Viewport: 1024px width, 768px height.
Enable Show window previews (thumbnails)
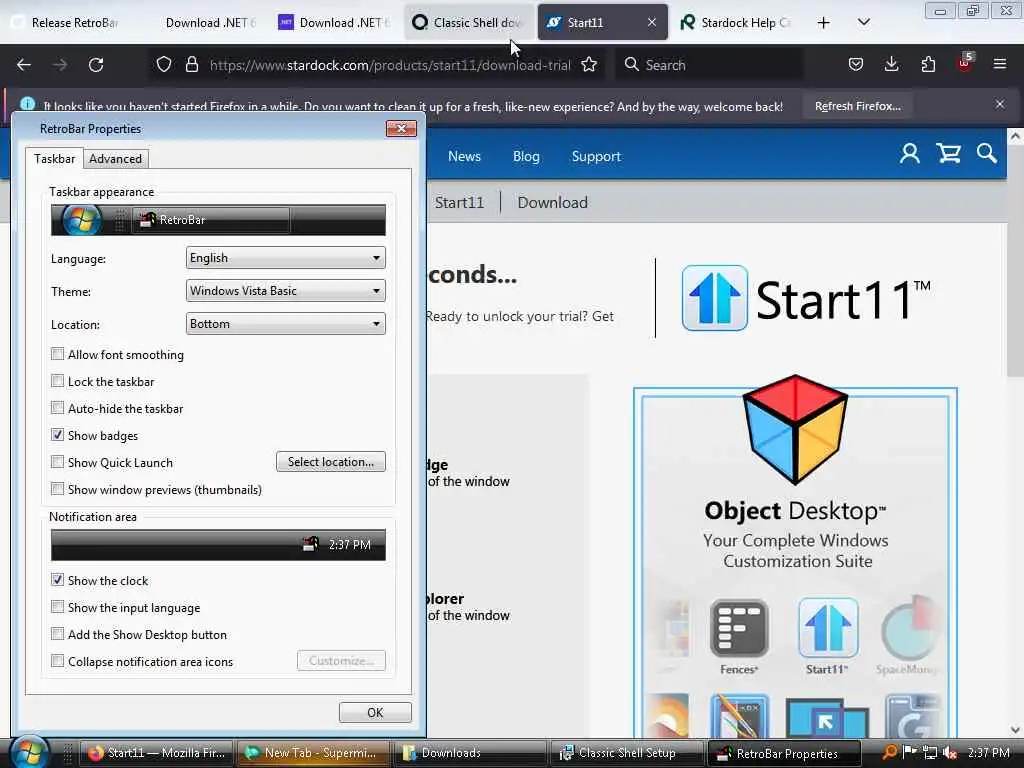coord(57,488)
